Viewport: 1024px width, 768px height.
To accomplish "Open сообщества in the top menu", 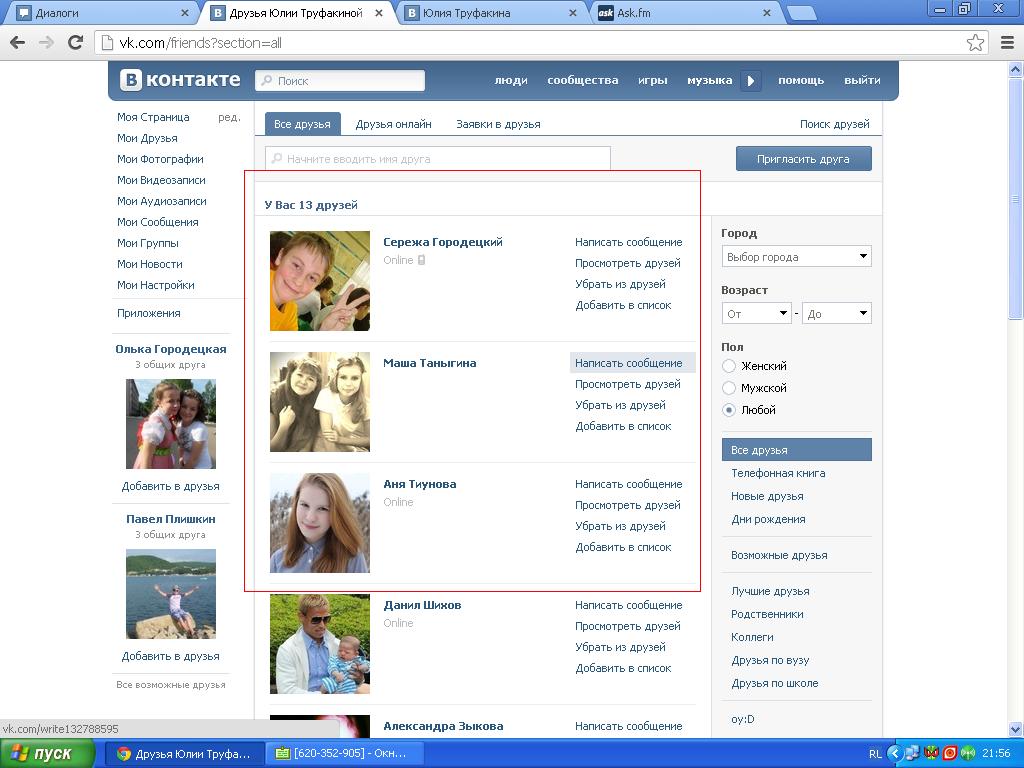I will click(583, 80).
